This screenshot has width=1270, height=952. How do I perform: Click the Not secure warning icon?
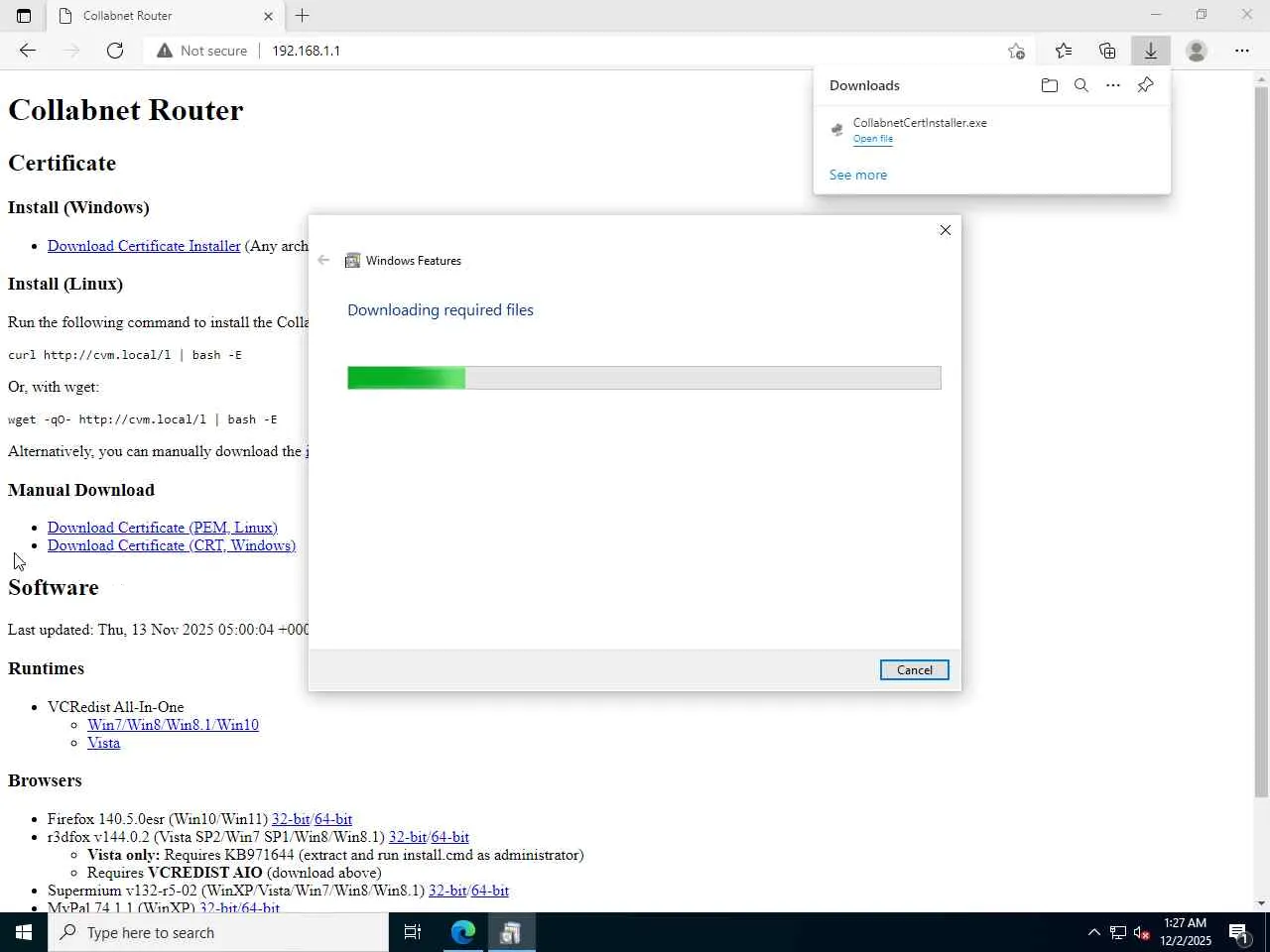click(165, 51)
